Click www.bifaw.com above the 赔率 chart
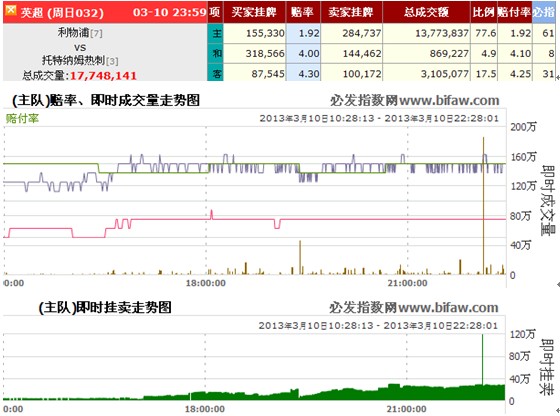The width and height of the screenshot is (560, 416). coord(449,100)
